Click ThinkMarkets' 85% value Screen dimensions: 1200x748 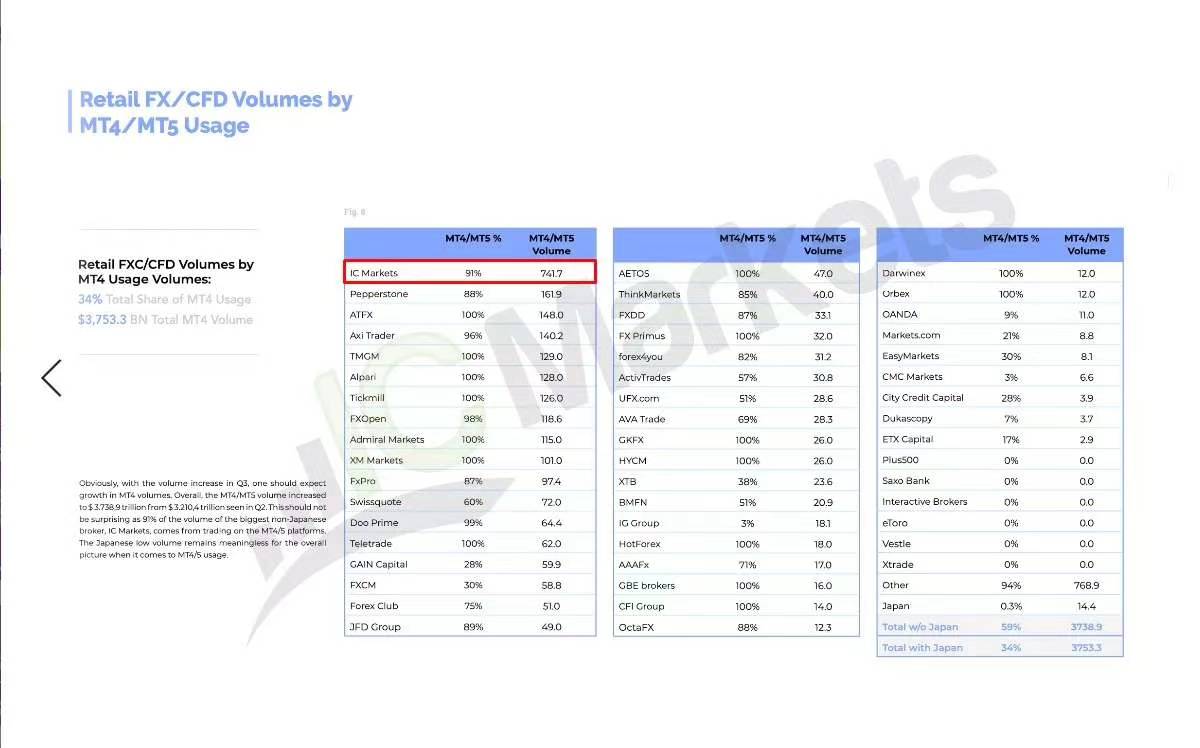[x=747, y=294]
